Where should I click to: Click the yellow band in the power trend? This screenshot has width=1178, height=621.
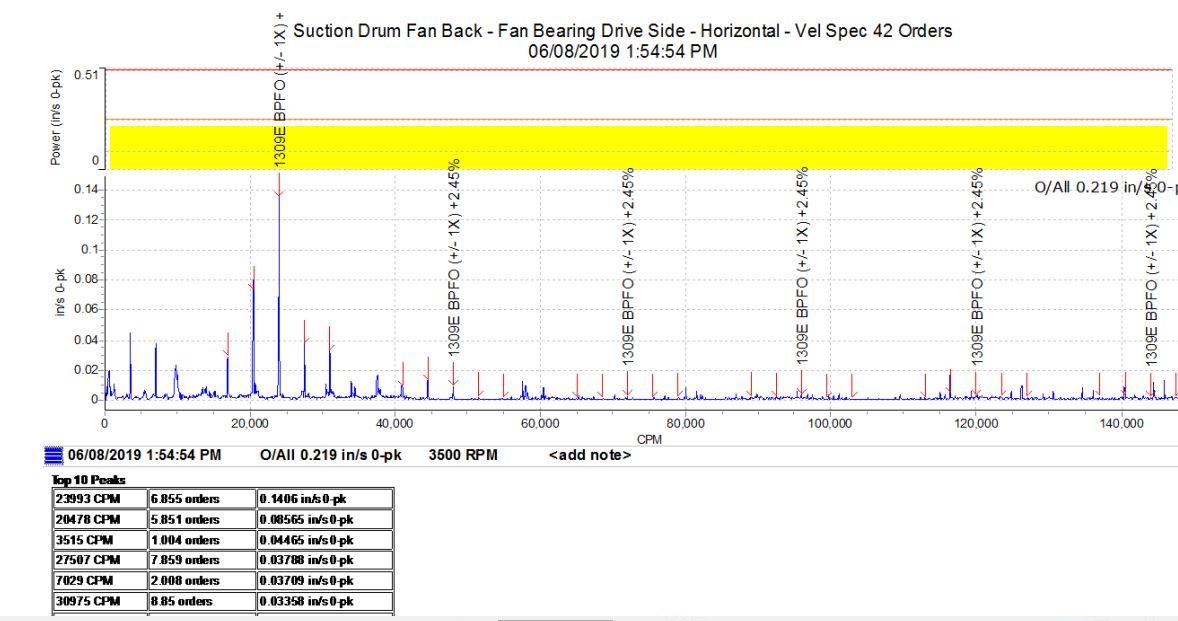click(638, 147)
